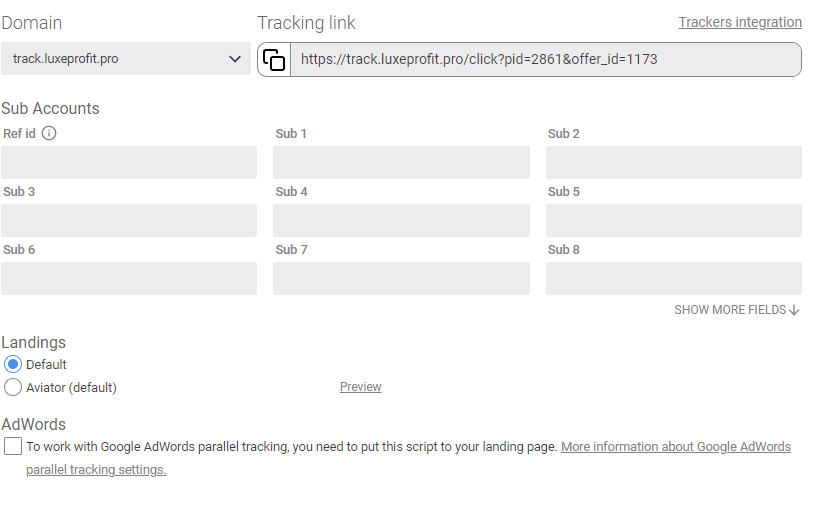The height and width of the screenshot is (507, 829).
Task: Enable the AdWords parallel tracking checkbox
Action: [x=13, y=447]
